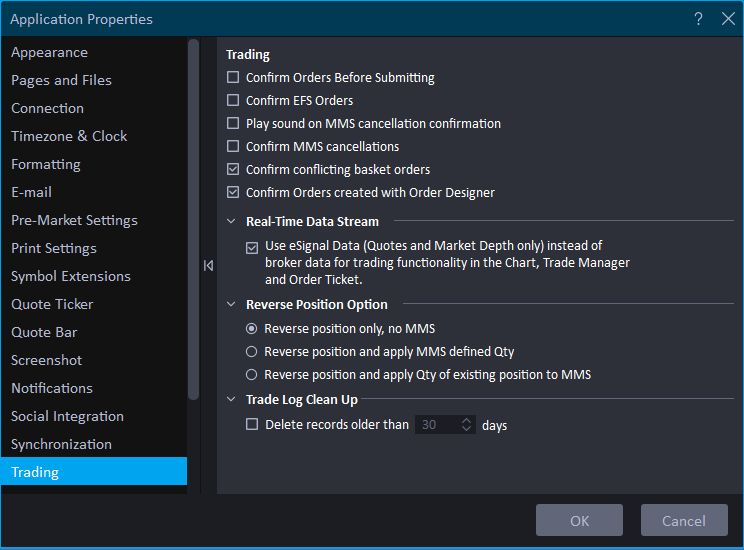Enable Play sound on MMS cancellation confirmation
This screenshot has width=744, height=550.
[233, 123]
